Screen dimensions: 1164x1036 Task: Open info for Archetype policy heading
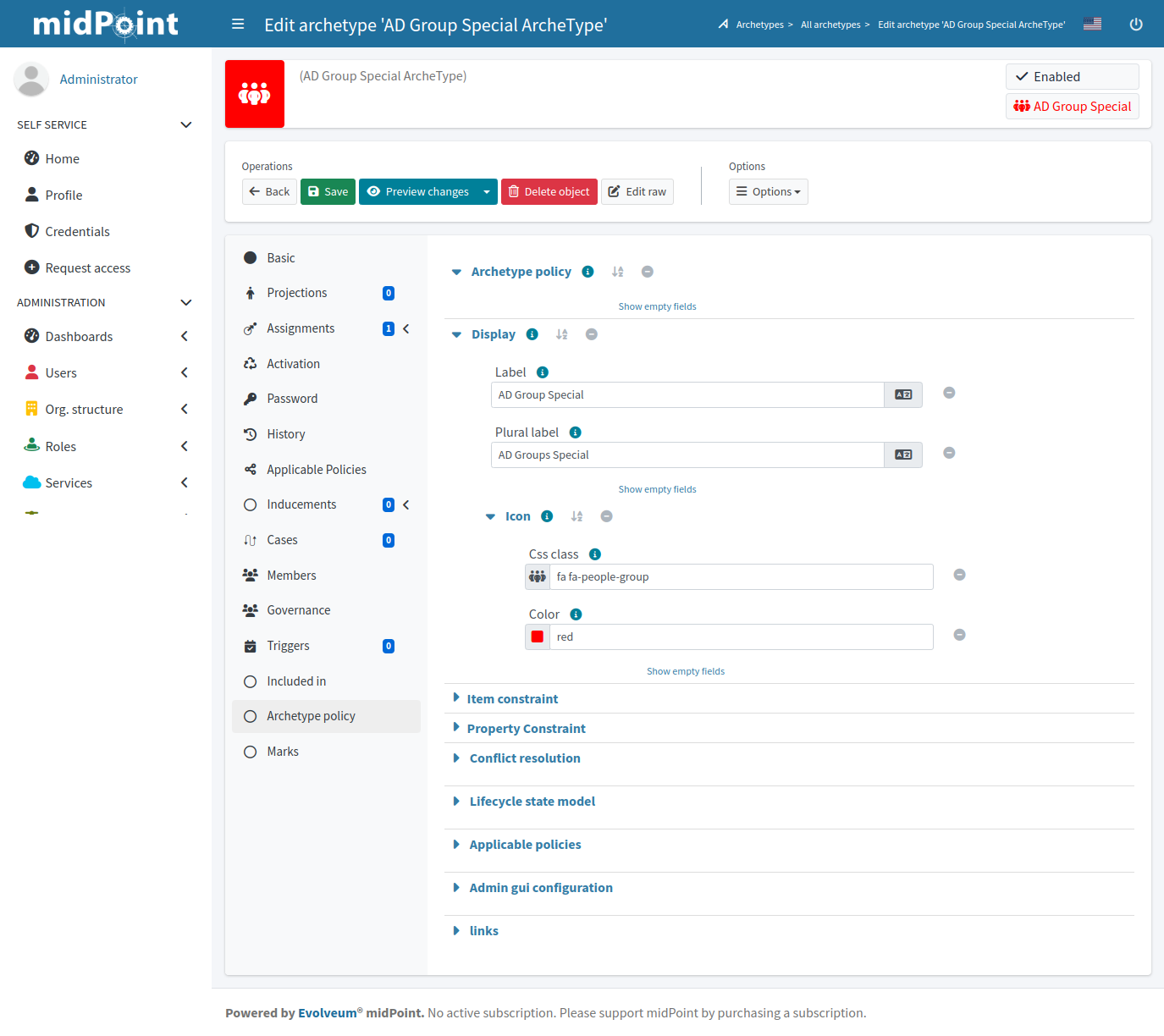[x=588, y=272]
